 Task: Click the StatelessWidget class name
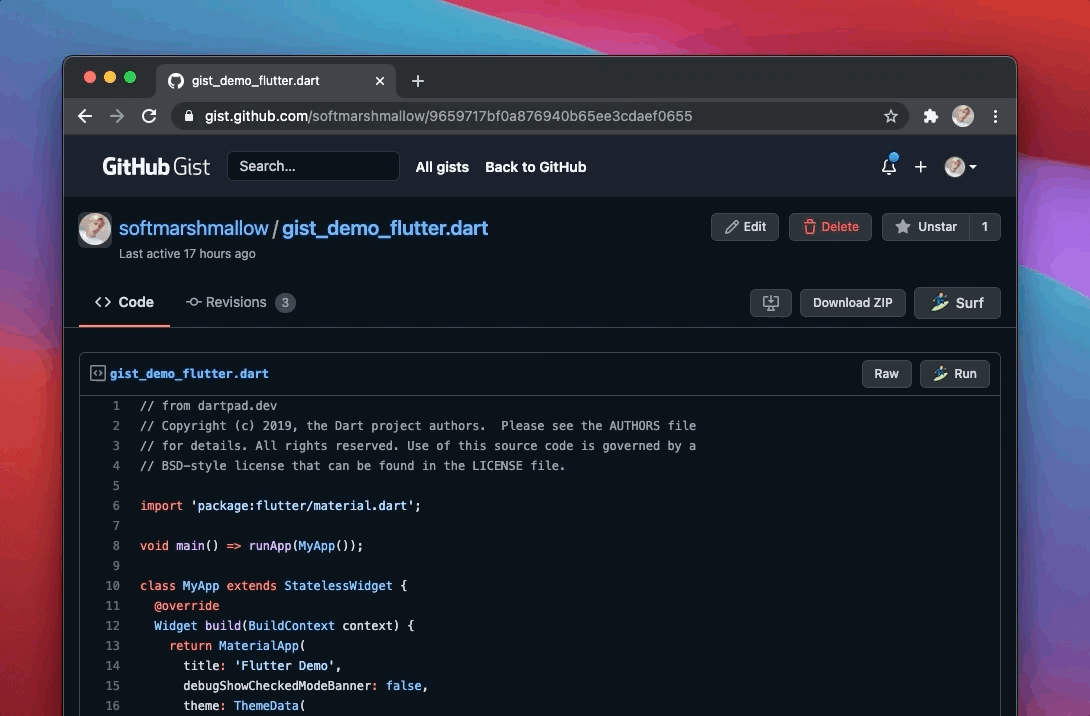(x=338, y=586)
